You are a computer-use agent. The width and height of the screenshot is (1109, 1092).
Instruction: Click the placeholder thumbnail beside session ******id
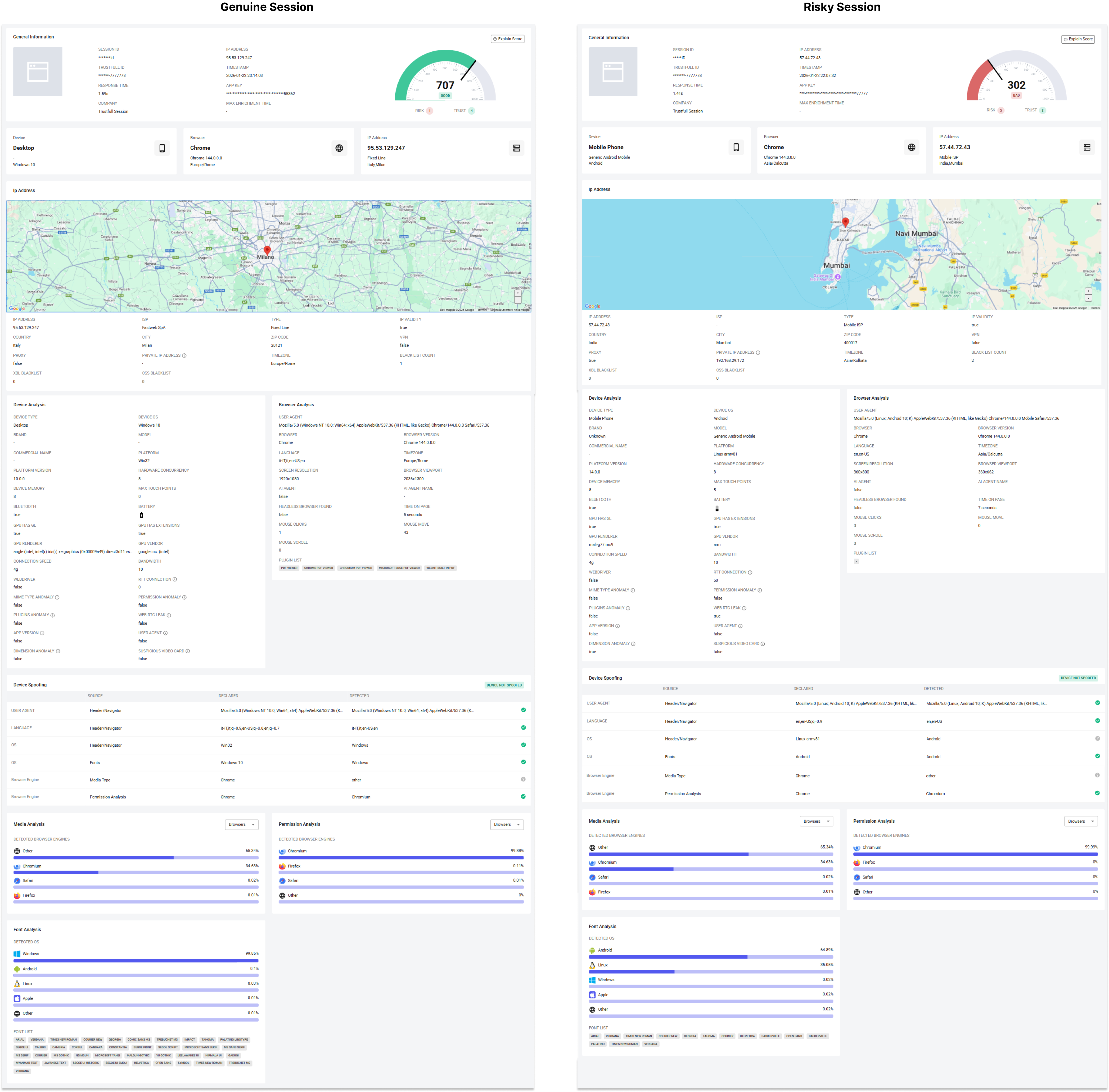38,72
